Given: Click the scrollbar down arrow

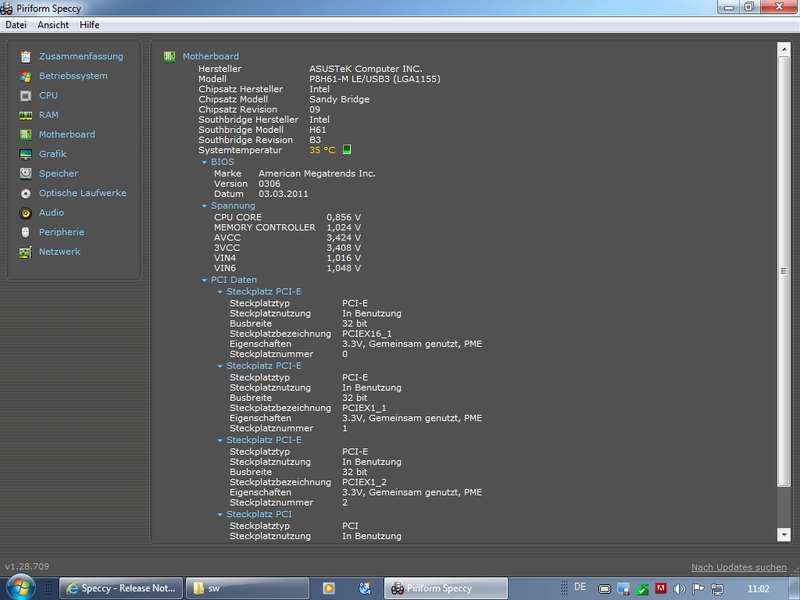Looking at the screenshot, I should 784,534.
